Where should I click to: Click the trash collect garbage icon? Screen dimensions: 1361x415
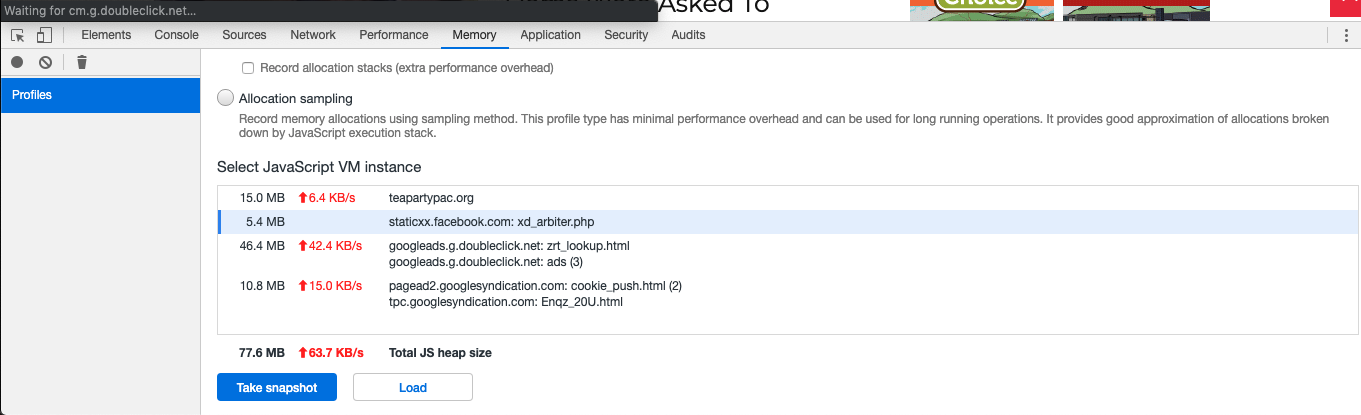(82, 62)
